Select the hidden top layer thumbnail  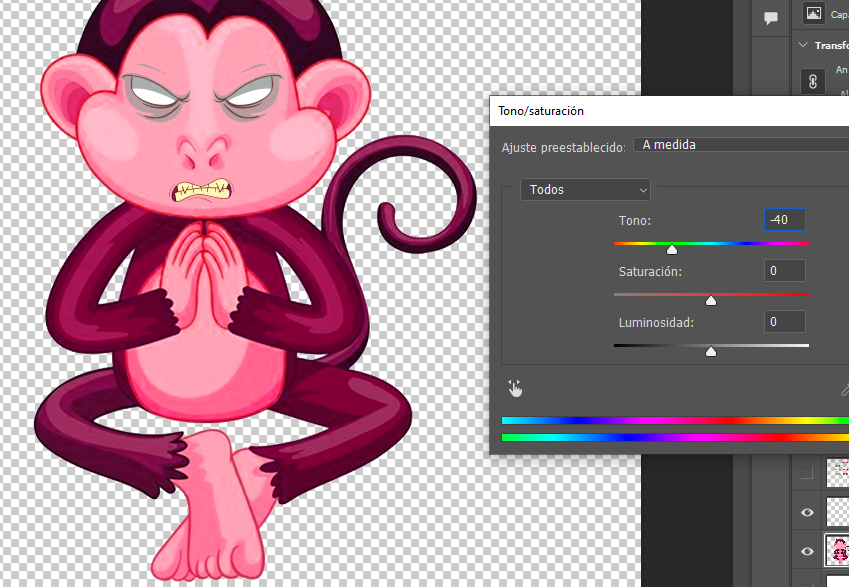point(838,472)
